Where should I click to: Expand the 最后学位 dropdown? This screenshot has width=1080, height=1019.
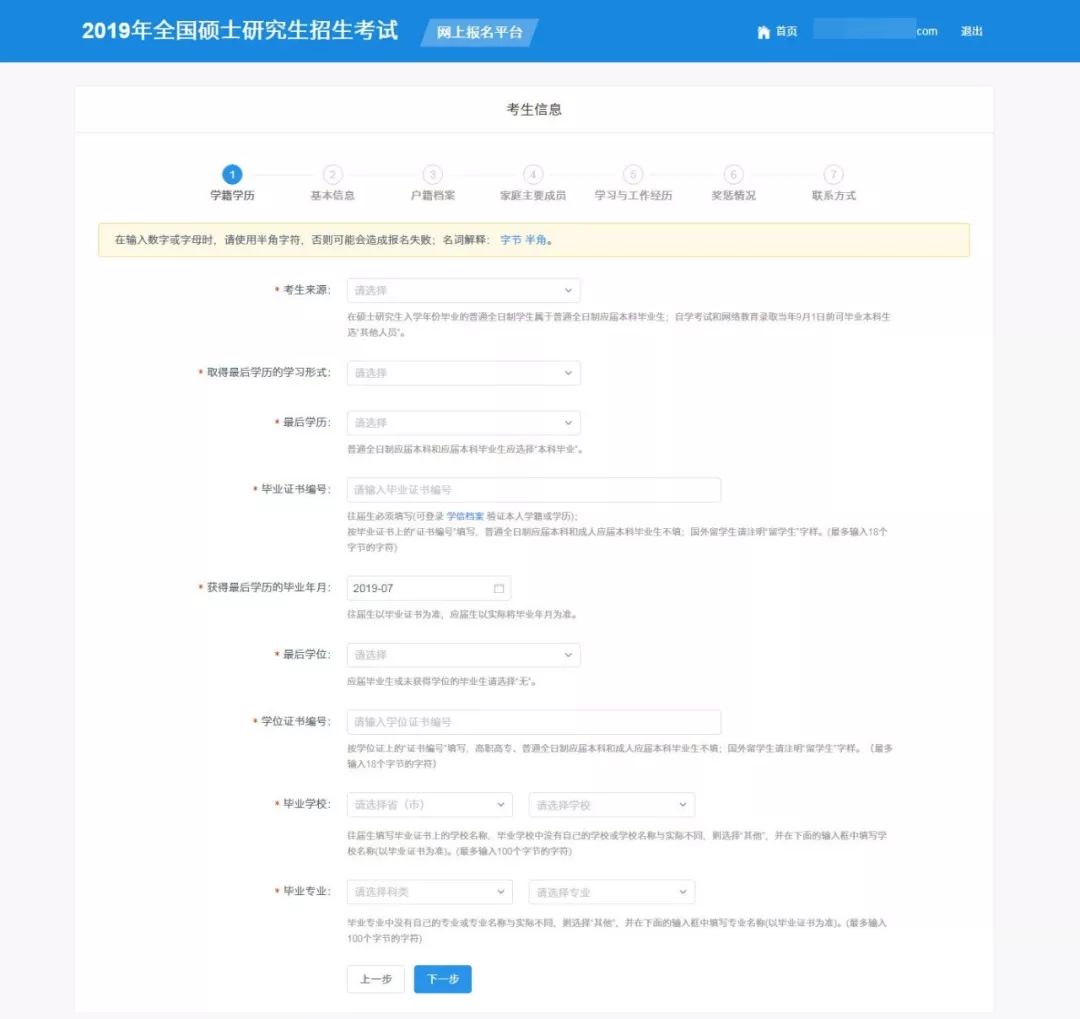click(x=463, y=655)
